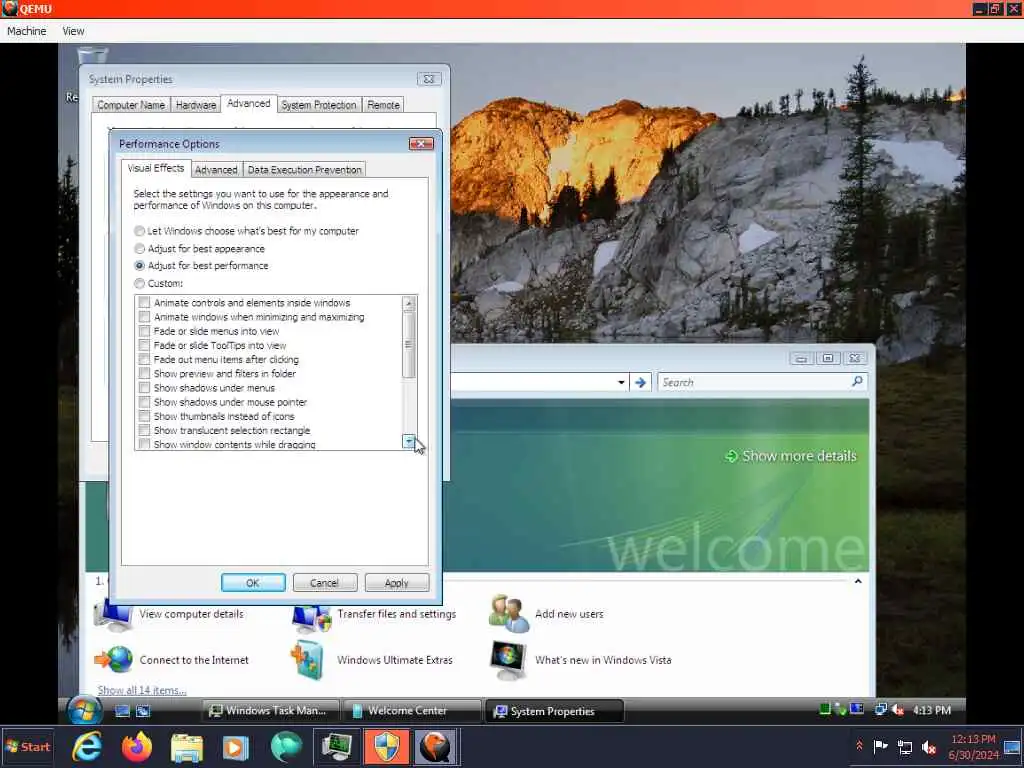The height and width of the screenshot is (768, 1024).
Task: Enable Animate windows when minimizing and maximizing
Action: point(144,317)
